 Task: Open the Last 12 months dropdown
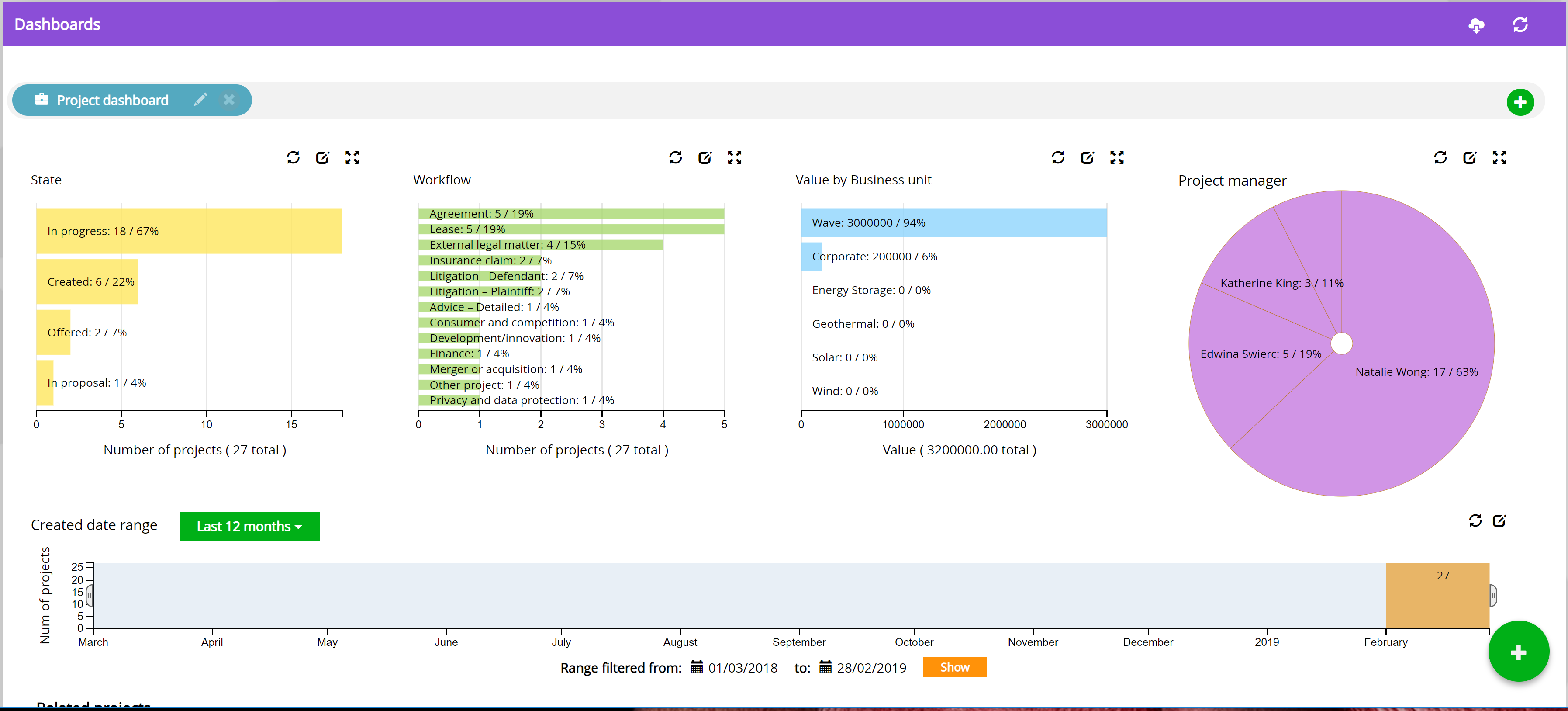pyautogui.click(x=249, y=526)
